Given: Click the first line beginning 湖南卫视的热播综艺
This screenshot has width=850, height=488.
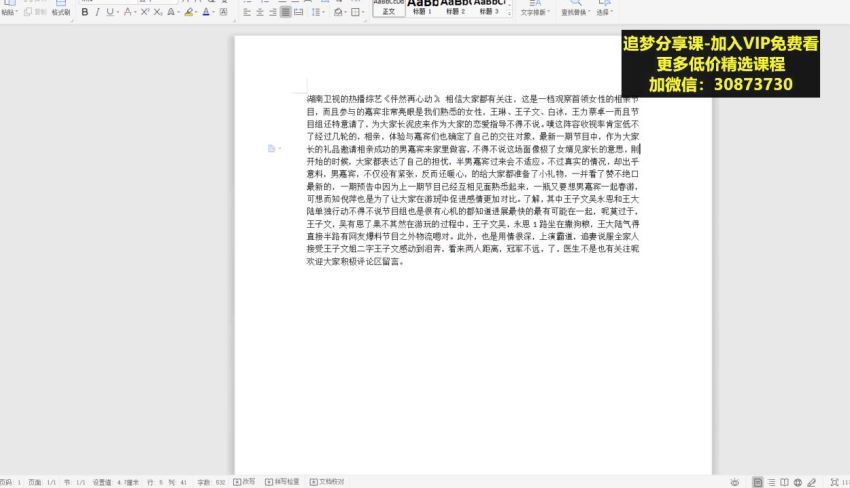Looking at the screenshot, I should [x=473, y=99].
